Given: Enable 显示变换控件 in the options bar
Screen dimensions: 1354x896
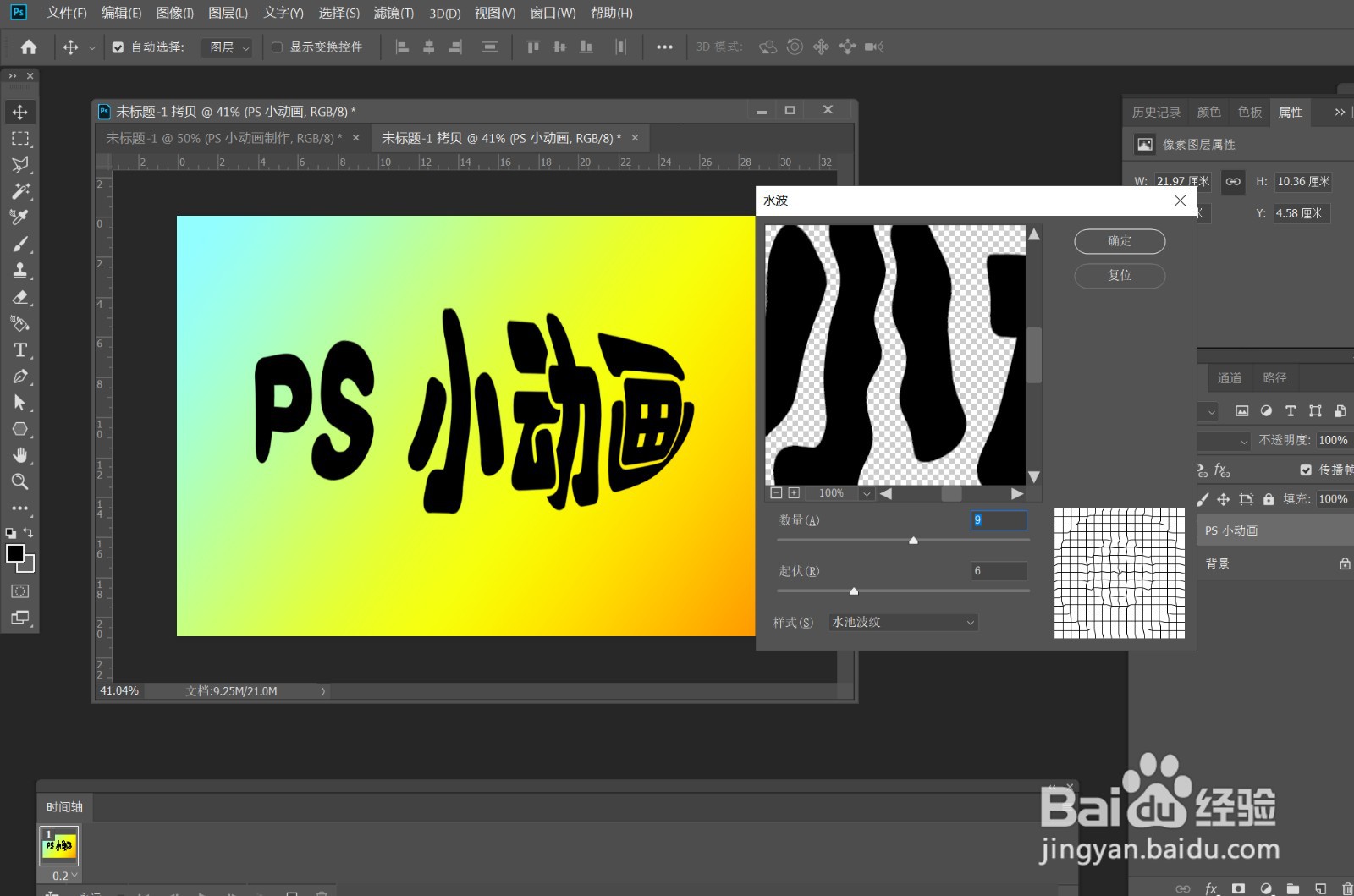Looking at the screenshot, I should point(277,47).
